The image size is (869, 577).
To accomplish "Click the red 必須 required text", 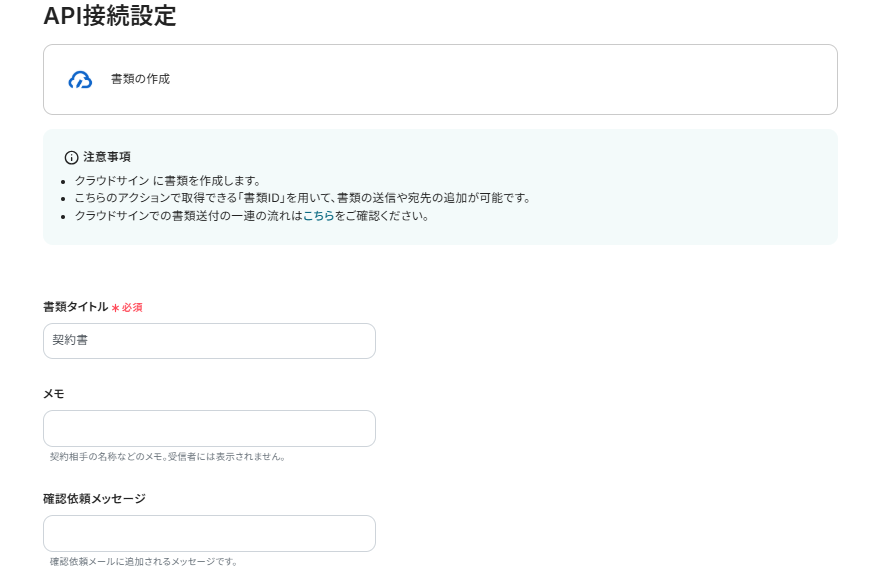I will [133, 308].
